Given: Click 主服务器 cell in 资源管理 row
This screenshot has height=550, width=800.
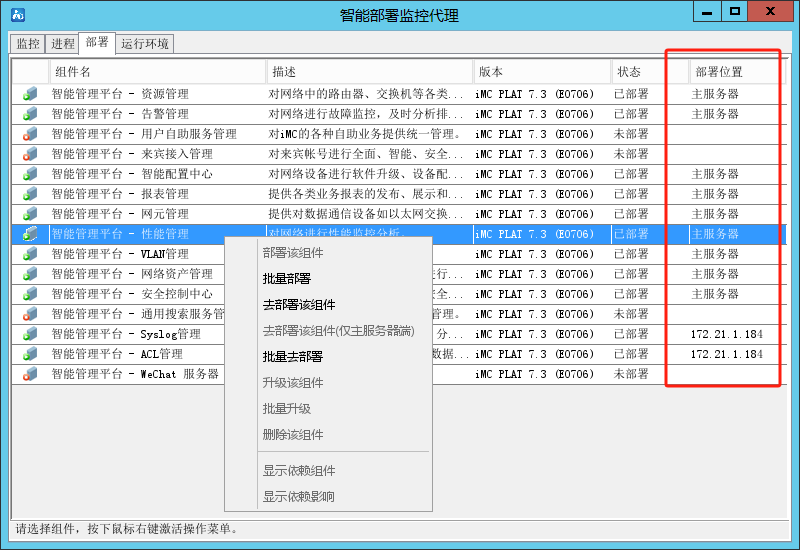Looking at the screenshot, I should pyautogui.click(x=715, y=94).
